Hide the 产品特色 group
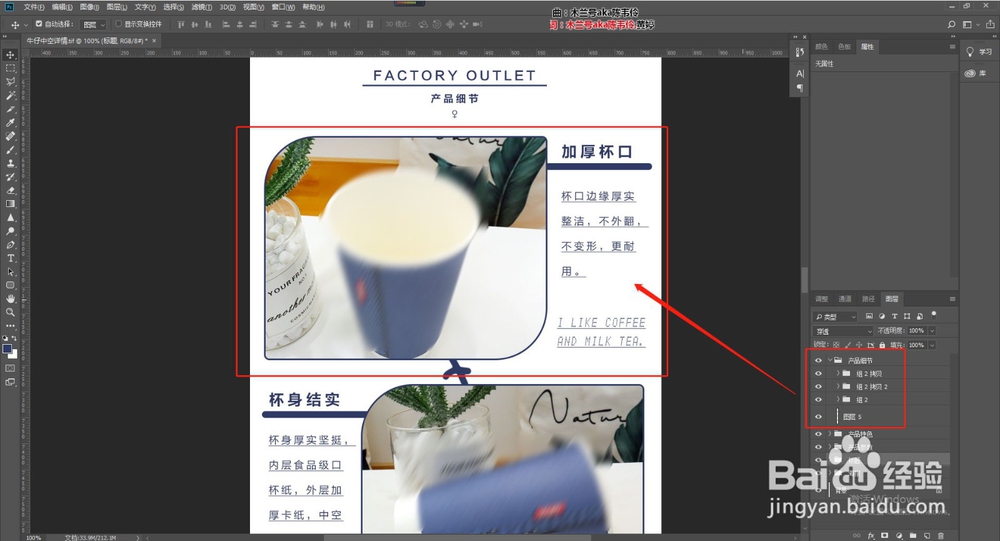This screenshot has height=541, width=1000. 818,434
